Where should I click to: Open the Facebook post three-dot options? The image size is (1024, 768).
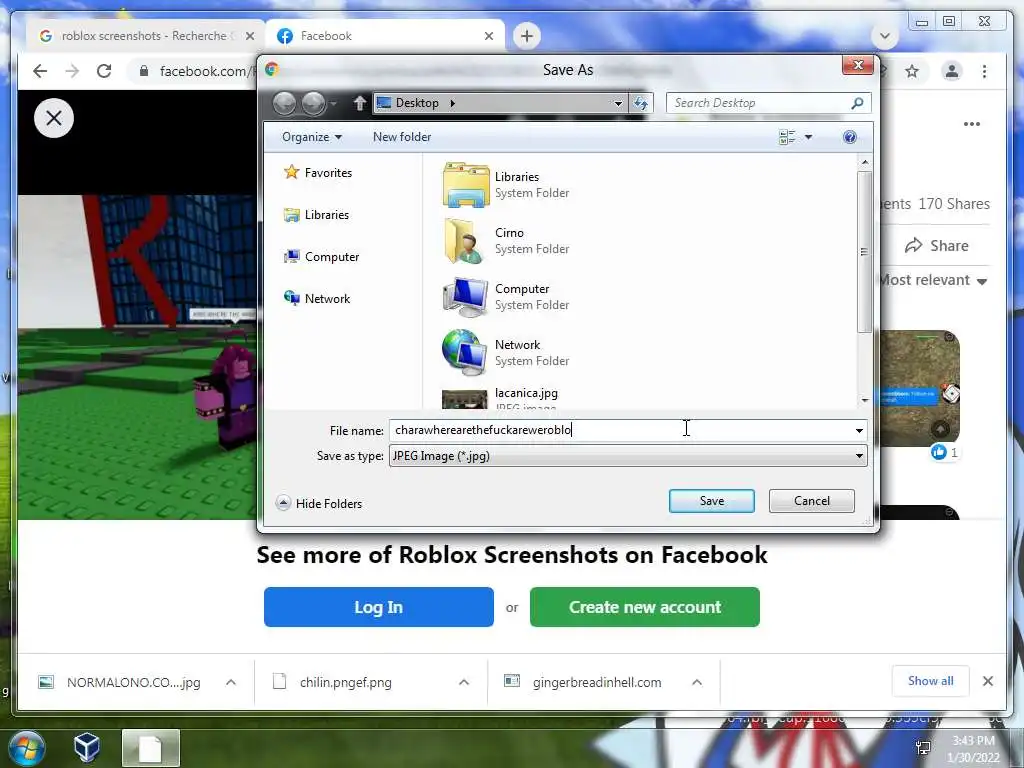click(x=972, y=124)
